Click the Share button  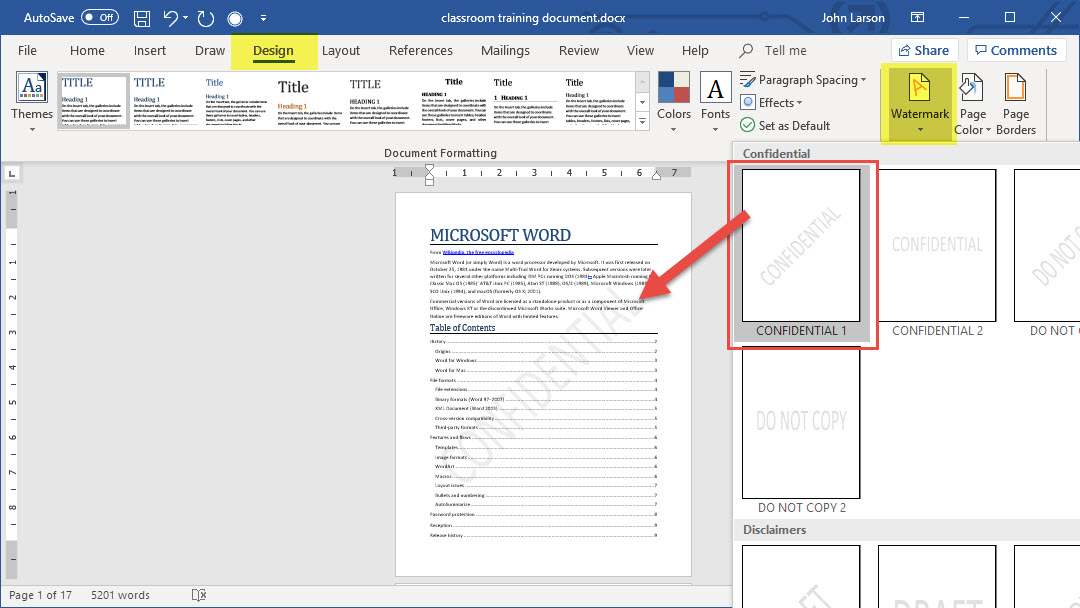[x=922, y=50]
